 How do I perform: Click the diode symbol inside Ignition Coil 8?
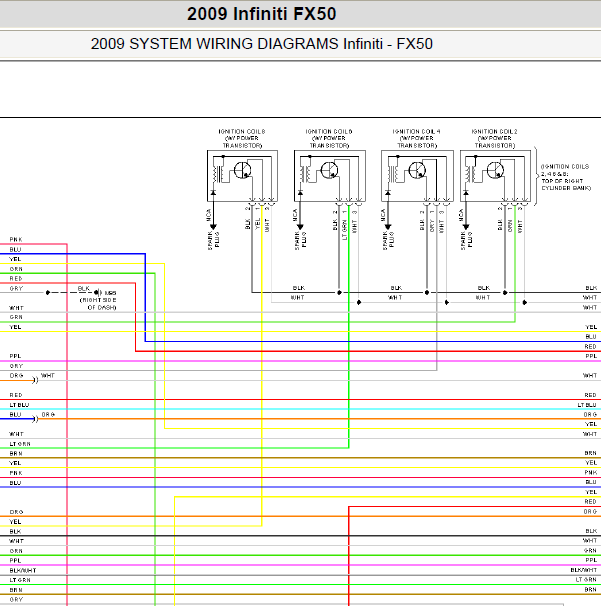tap(213, 192)
